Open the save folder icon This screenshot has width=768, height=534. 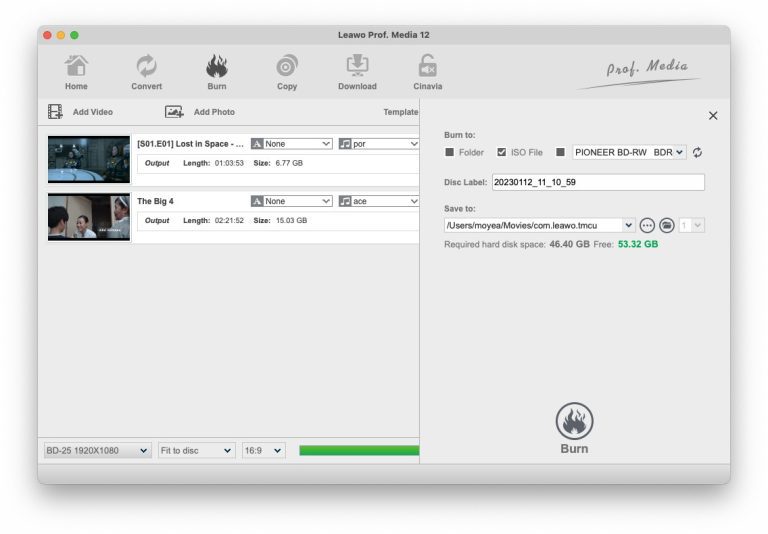point(666,225)
